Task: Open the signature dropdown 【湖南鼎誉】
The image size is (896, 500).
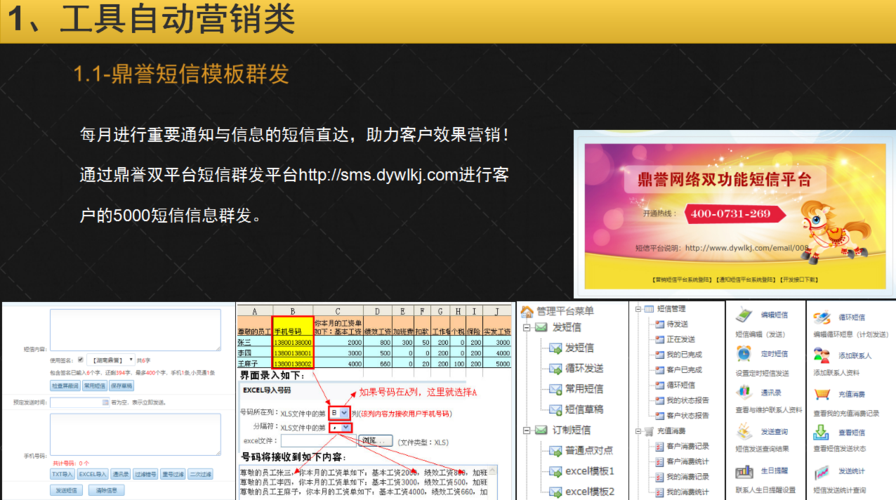Action: (x=110, y=360)
